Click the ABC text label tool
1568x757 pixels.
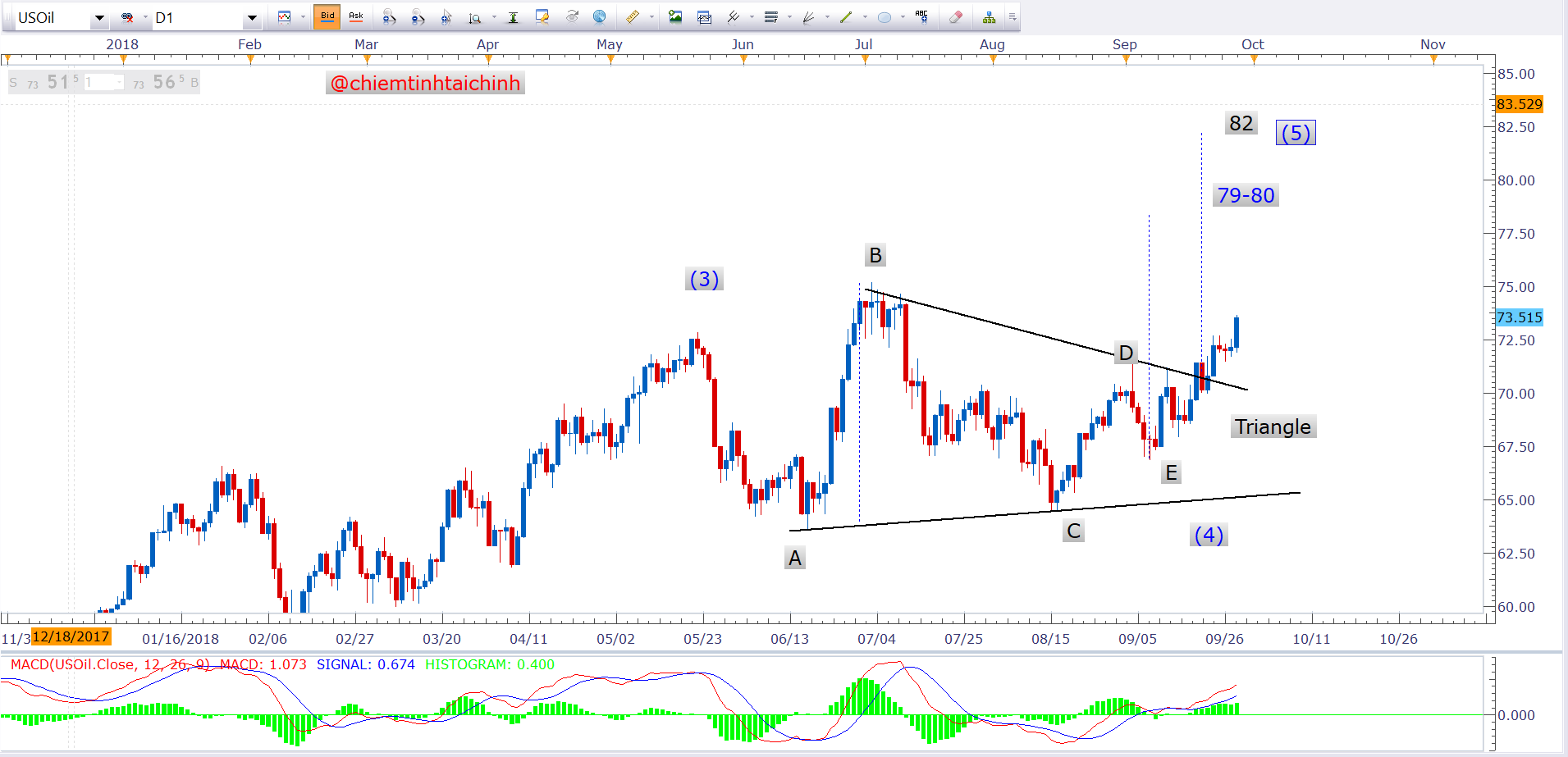921,17
